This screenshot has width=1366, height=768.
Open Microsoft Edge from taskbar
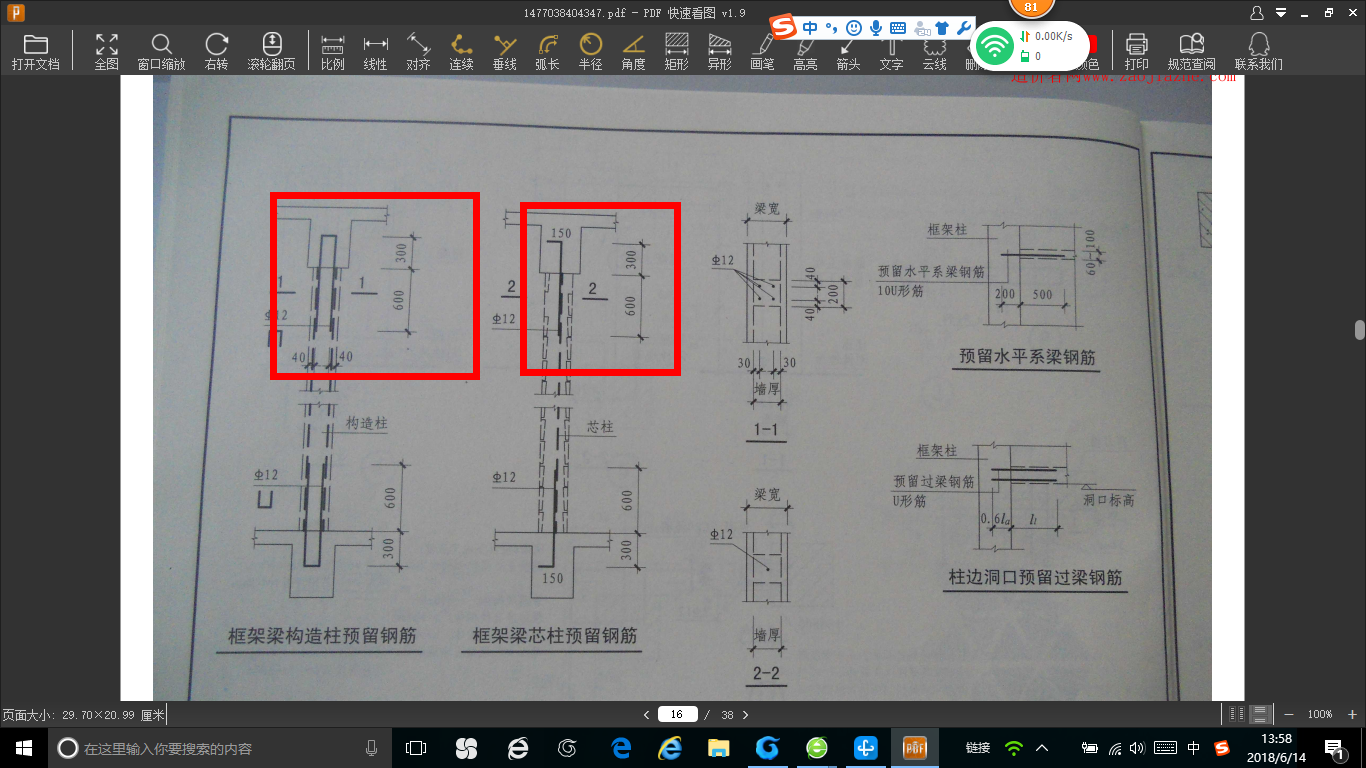620,748
